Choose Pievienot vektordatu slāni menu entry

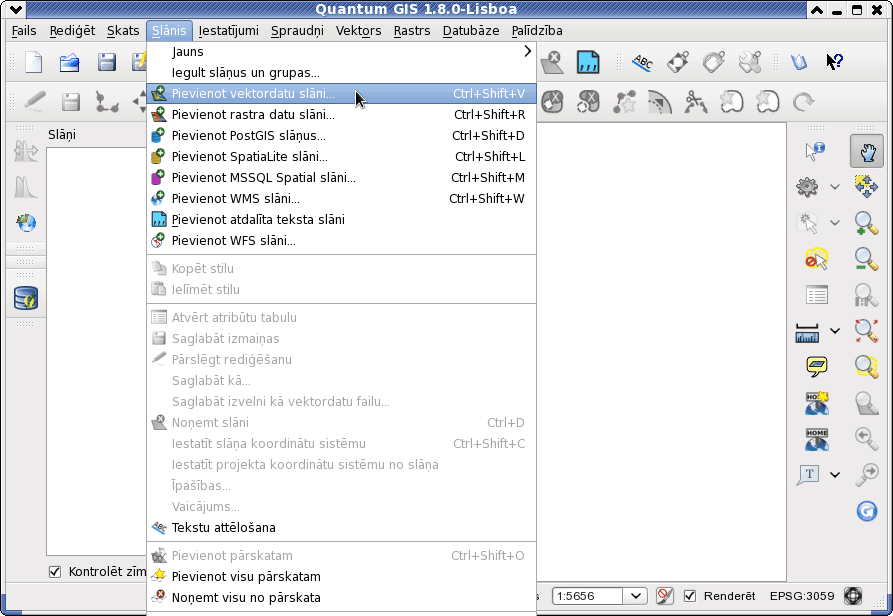[x=342, y=93]
